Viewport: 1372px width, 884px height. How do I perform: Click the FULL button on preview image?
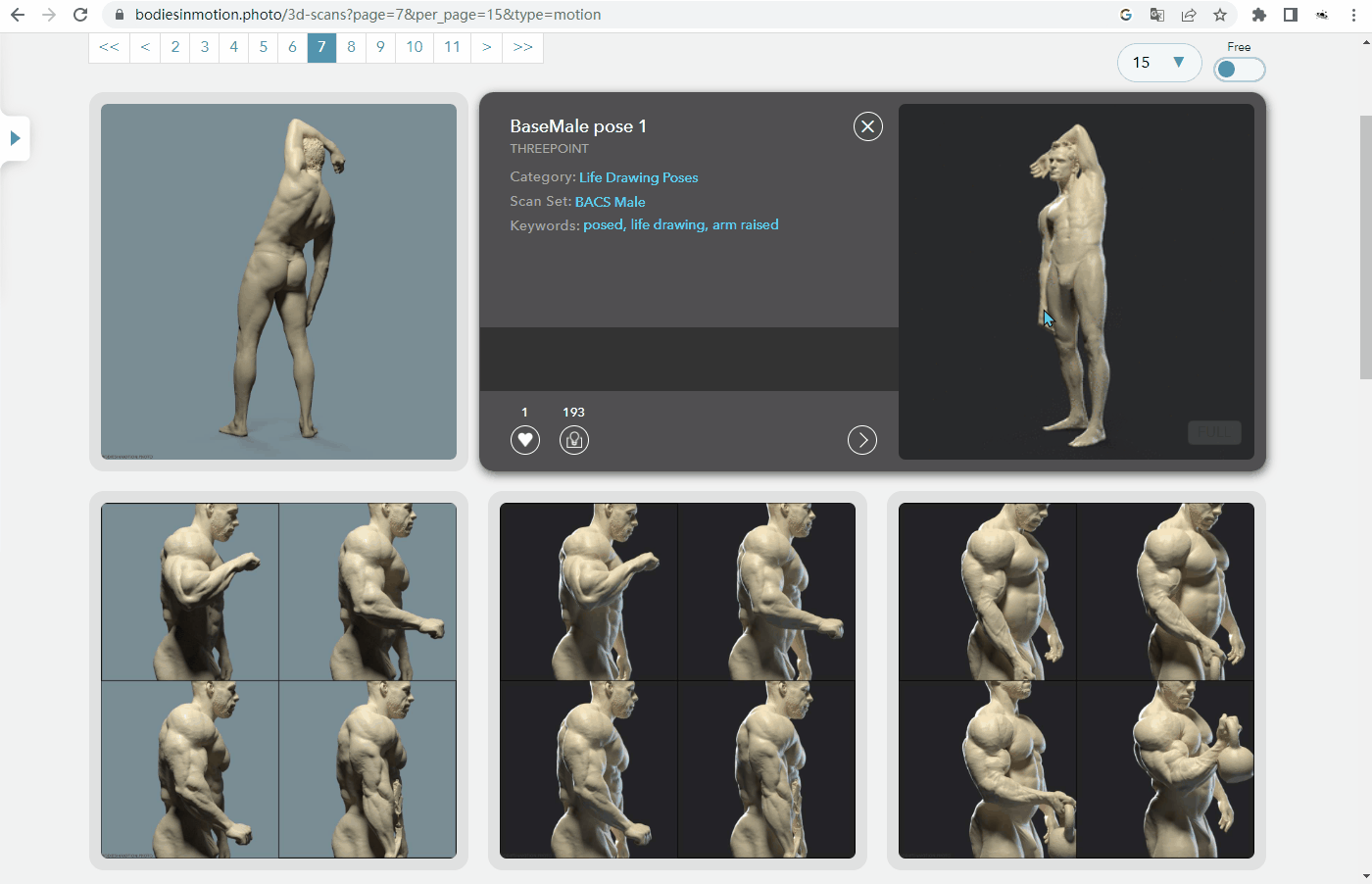point(1214,432)
